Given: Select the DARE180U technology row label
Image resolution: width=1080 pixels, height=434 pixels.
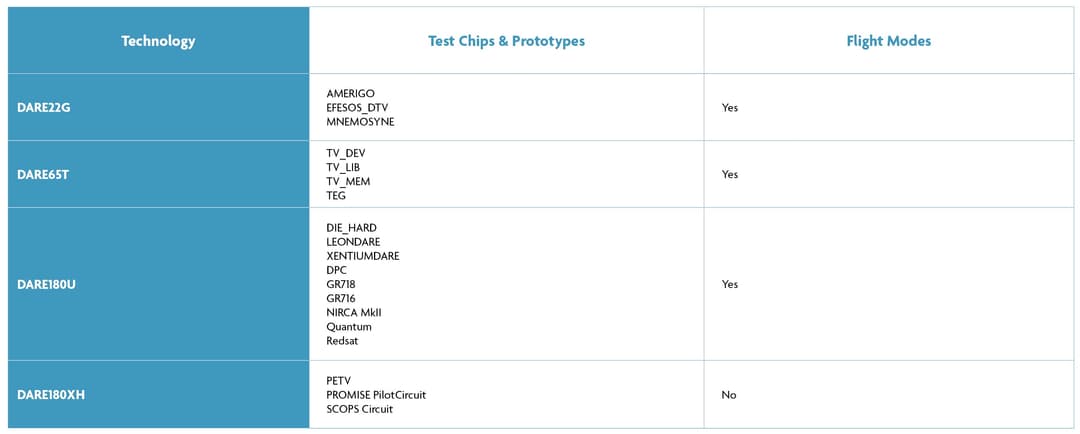Looking at the screenshot, I should pos(47,284).
